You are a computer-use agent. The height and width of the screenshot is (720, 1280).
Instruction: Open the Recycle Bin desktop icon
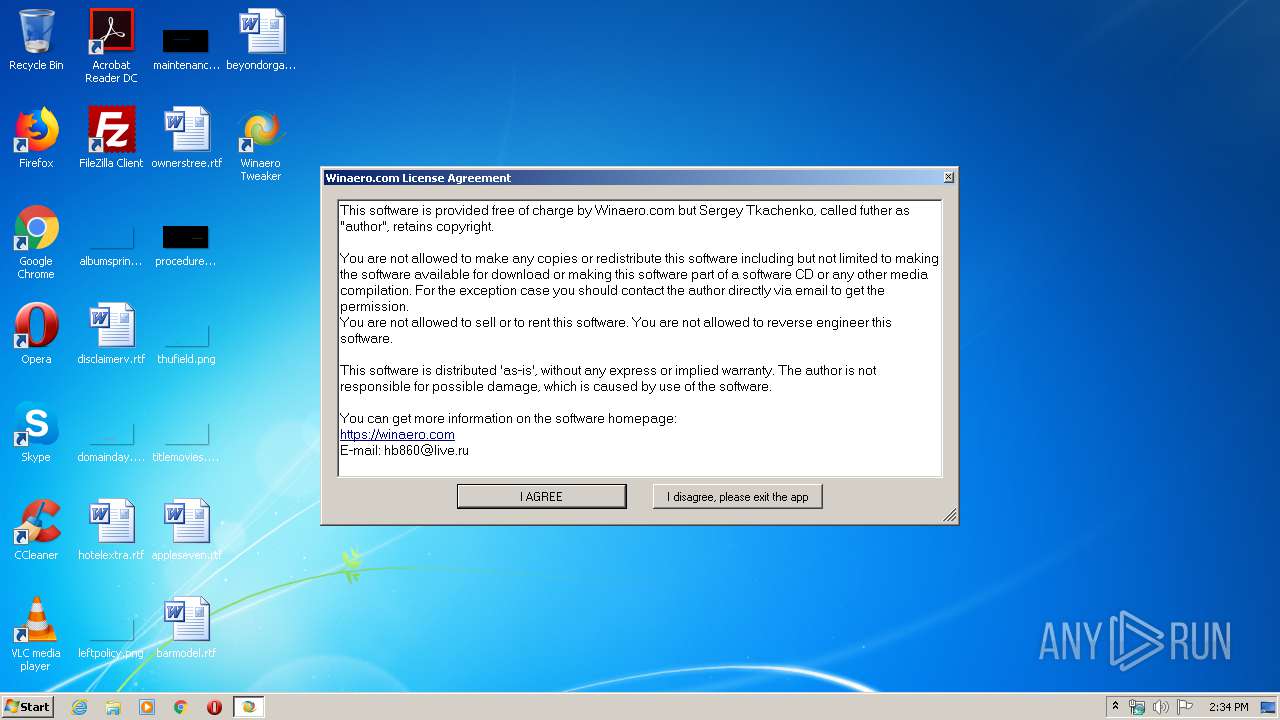click(36, 40)
